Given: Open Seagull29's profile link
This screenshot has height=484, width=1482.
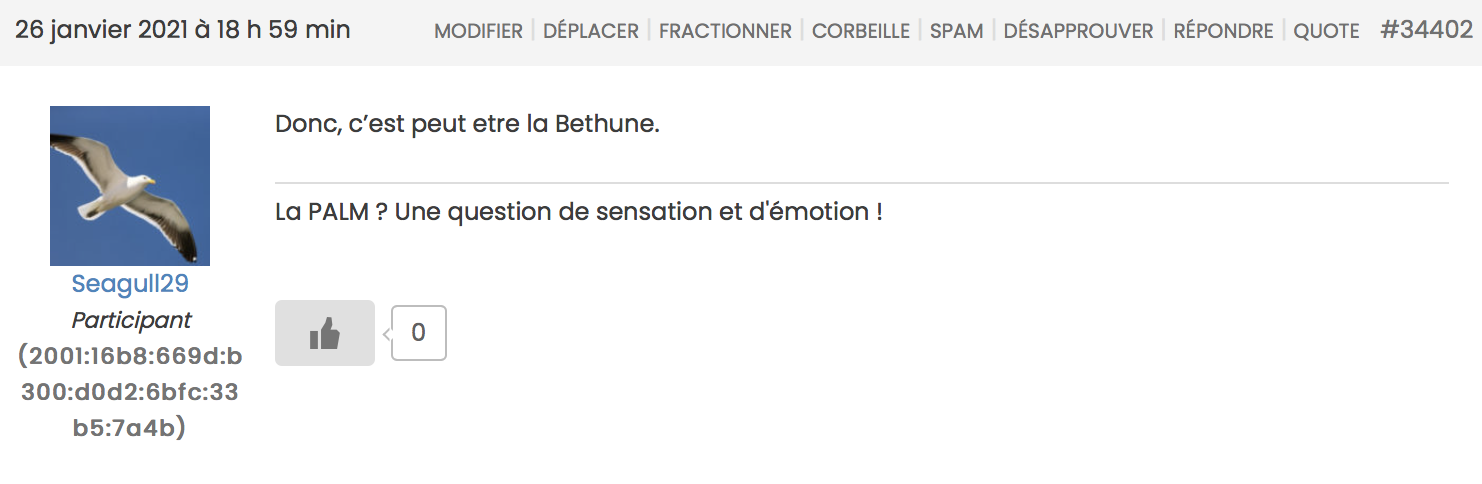Looking at the screenshot, I should tap(130, 284).
